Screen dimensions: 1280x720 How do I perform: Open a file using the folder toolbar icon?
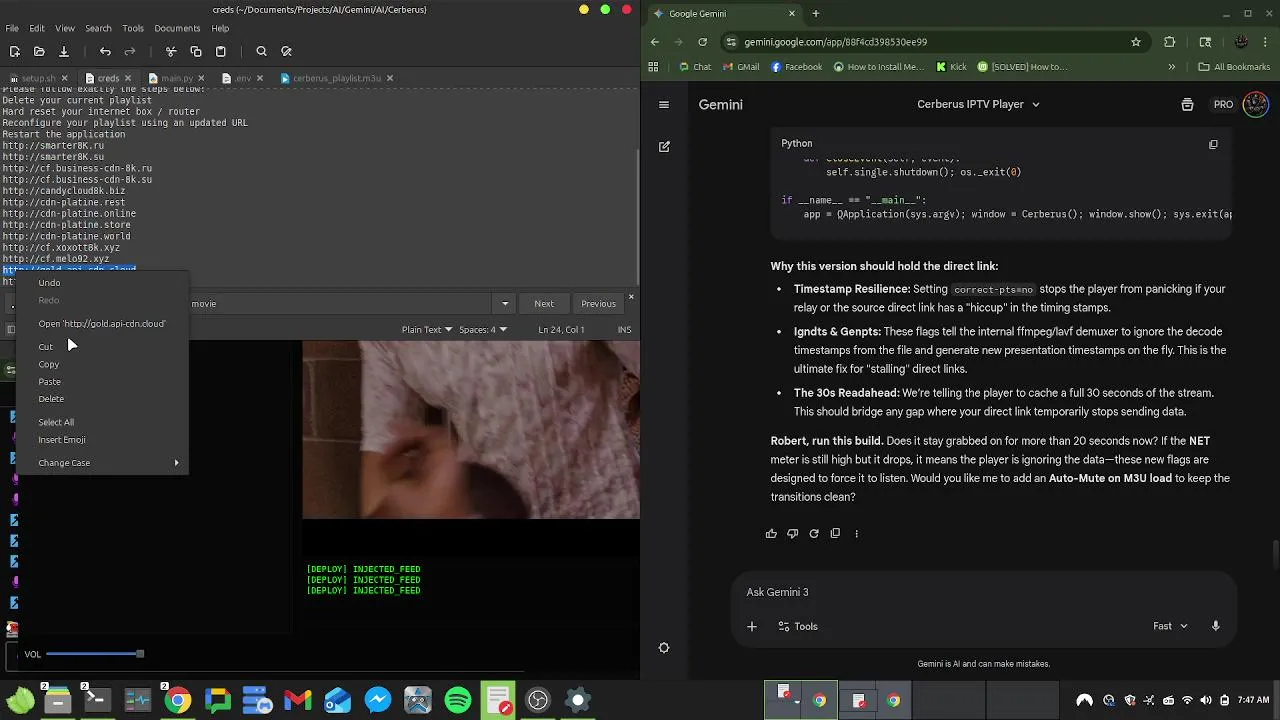tap(39, 51)
